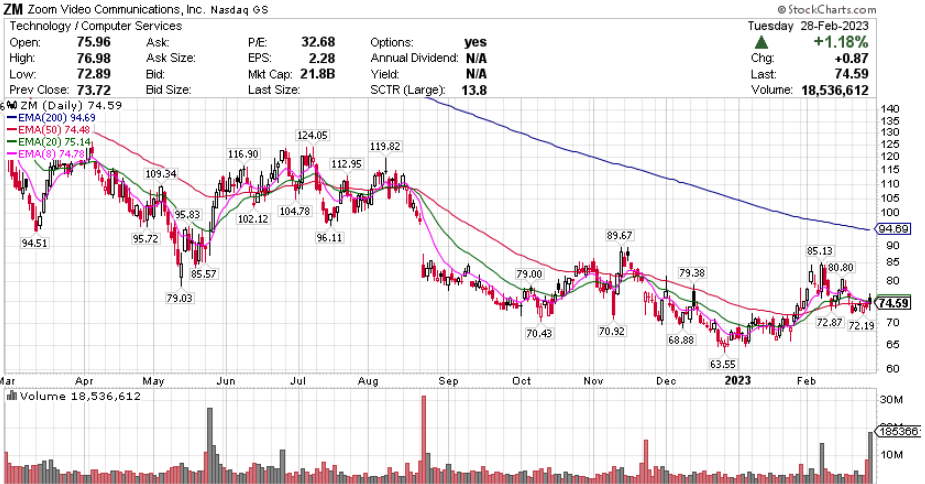Click the EMA(8) 74.78 legend entry
Image resolution: width=925 pixels, height=484 pixels.
coord(46,154)
